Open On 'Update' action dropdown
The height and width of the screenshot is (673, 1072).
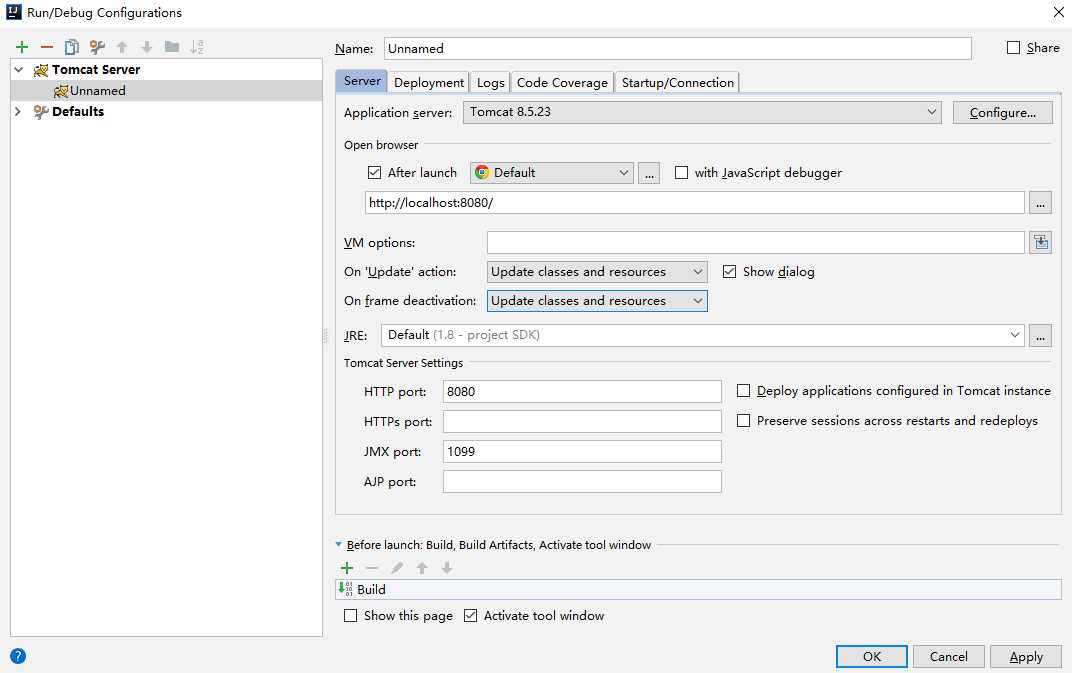(x=597, y=272)
